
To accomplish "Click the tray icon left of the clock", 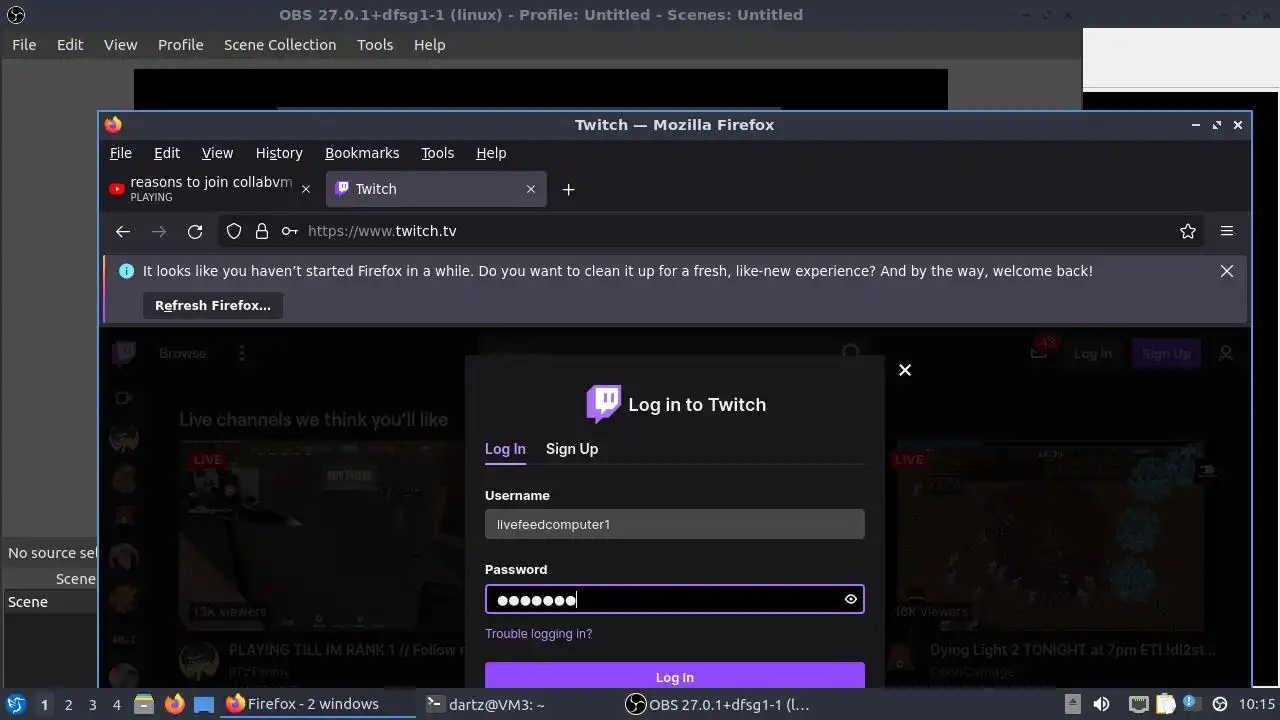I will point(1219,704).
